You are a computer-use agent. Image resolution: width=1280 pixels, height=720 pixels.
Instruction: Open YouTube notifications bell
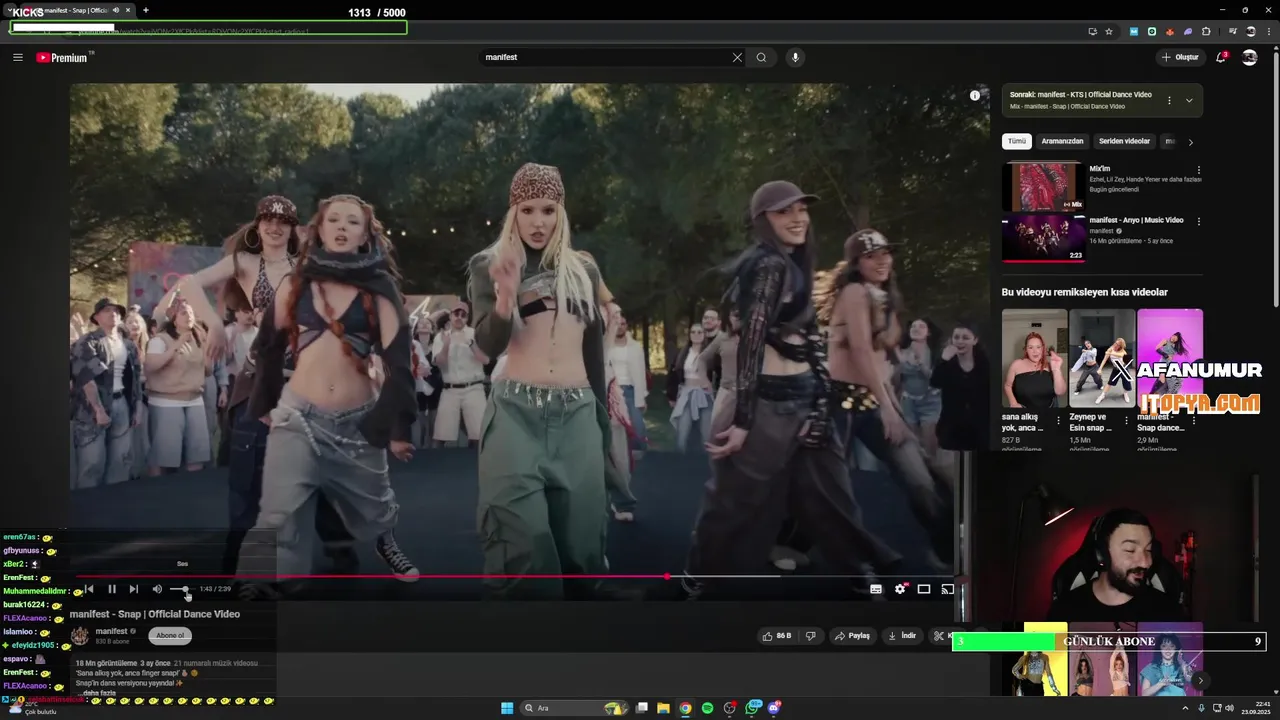click(x=1221, y=57)
